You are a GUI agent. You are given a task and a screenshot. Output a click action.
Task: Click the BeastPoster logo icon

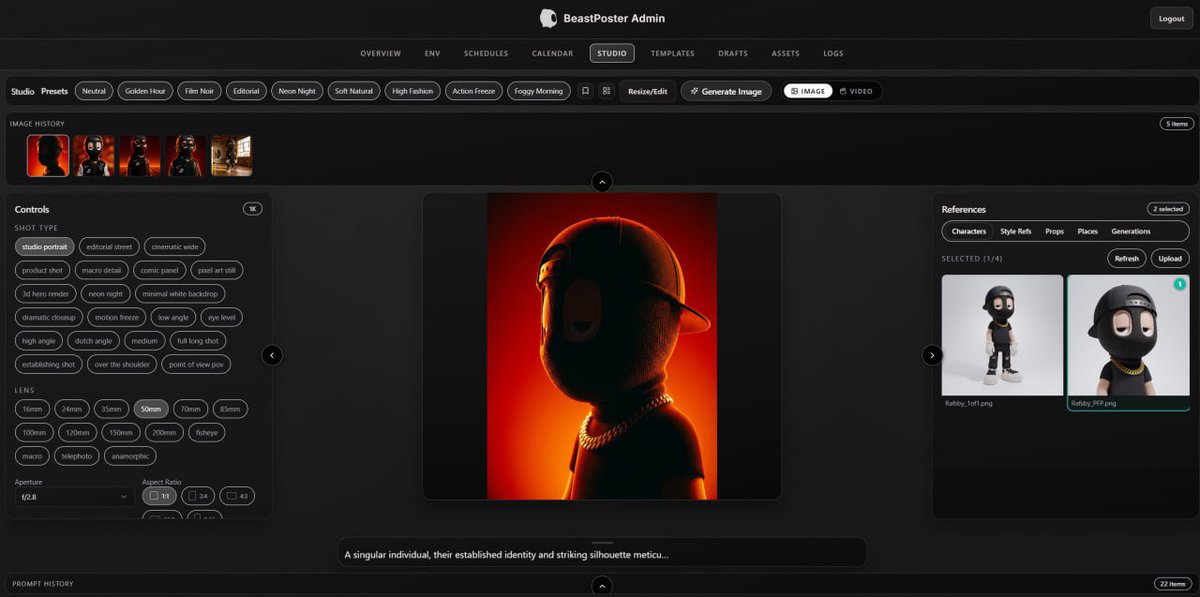[x=548, y=18]
